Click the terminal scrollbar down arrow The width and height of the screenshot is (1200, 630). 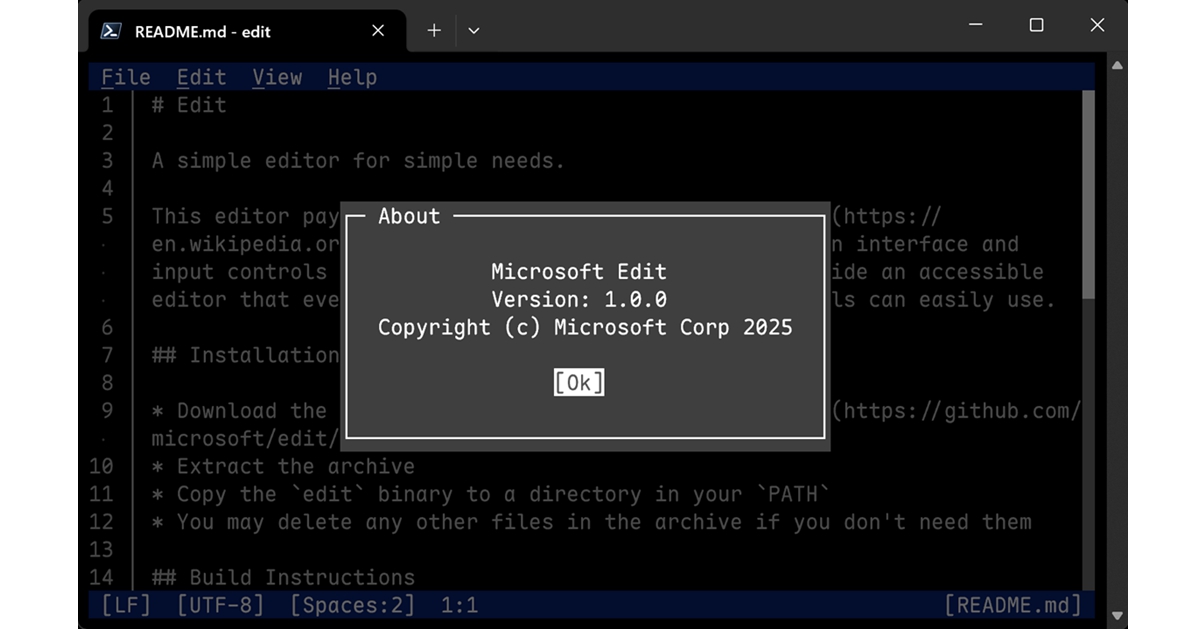(x=1118, y=616)
